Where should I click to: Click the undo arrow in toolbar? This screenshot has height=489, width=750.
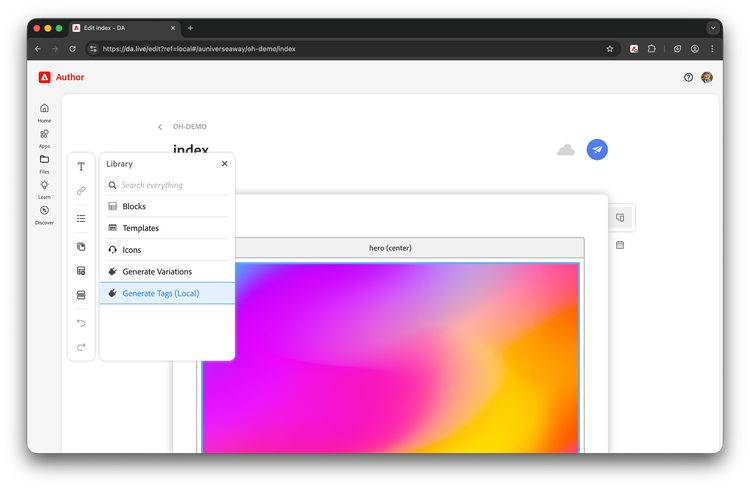tap(81, 323)
